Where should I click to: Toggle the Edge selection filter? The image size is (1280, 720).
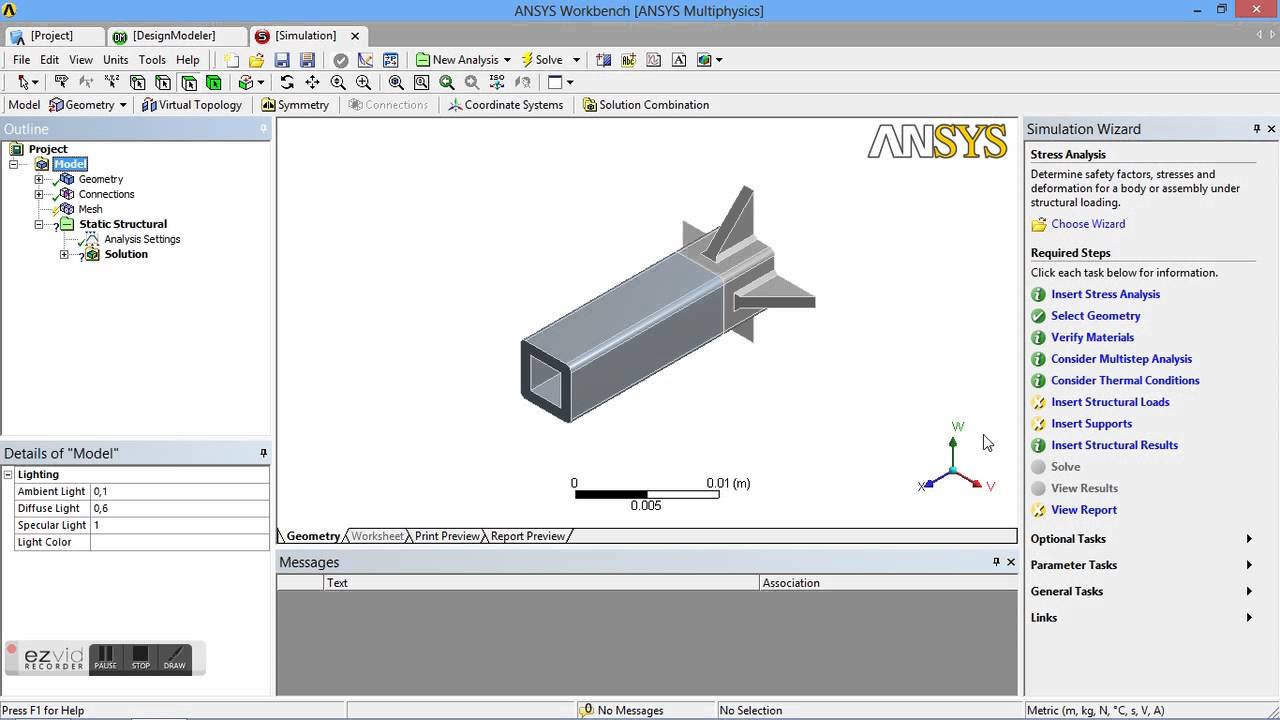point(163,82)
